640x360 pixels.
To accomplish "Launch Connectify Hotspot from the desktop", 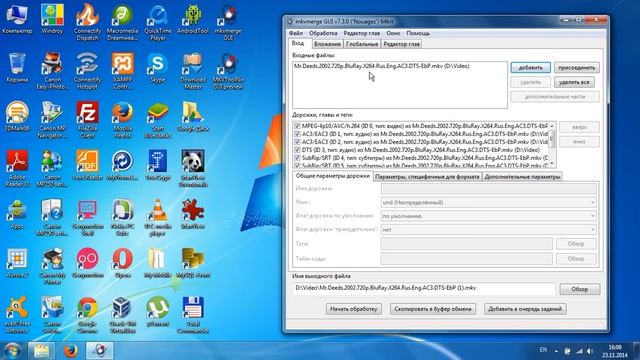I will tap(87, 71).
